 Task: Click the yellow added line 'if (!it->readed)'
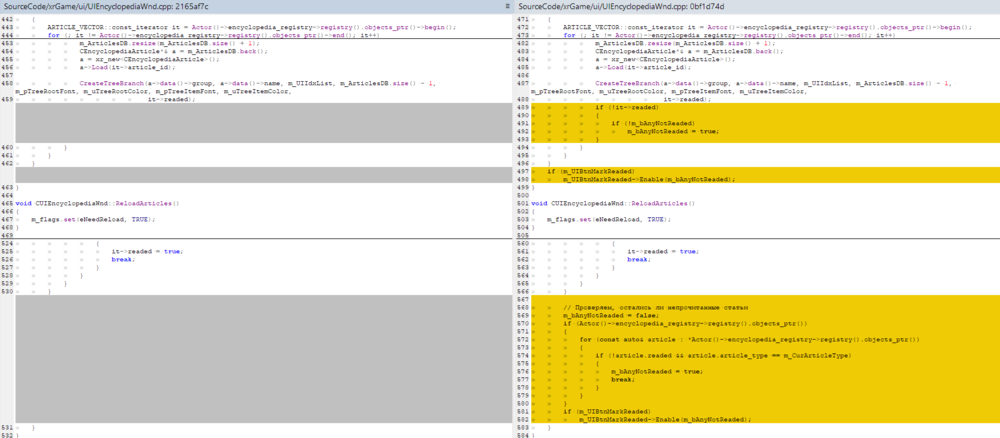tap(627, 106)
